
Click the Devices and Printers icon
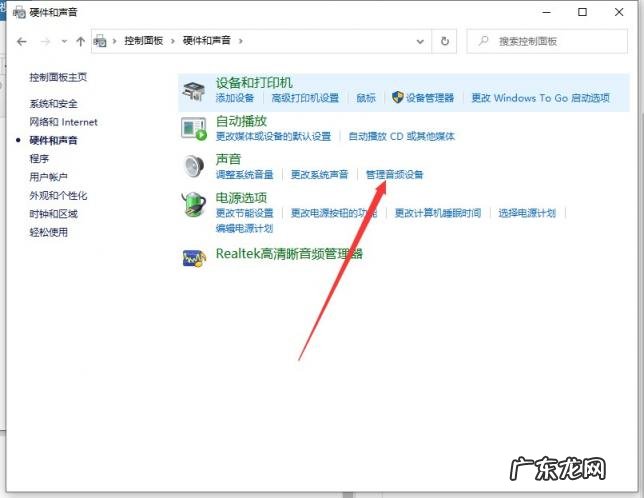tap(194, 91)
